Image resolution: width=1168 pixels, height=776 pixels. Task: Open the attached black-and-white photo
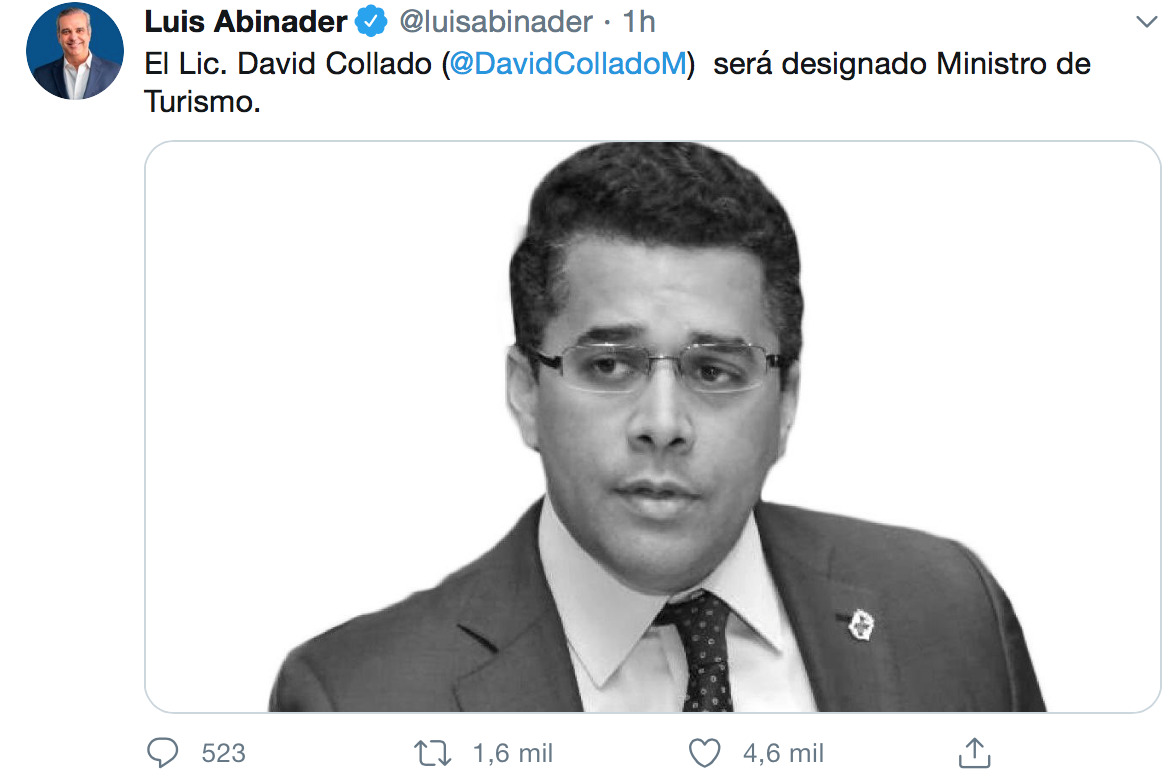(x=653, y=427)
